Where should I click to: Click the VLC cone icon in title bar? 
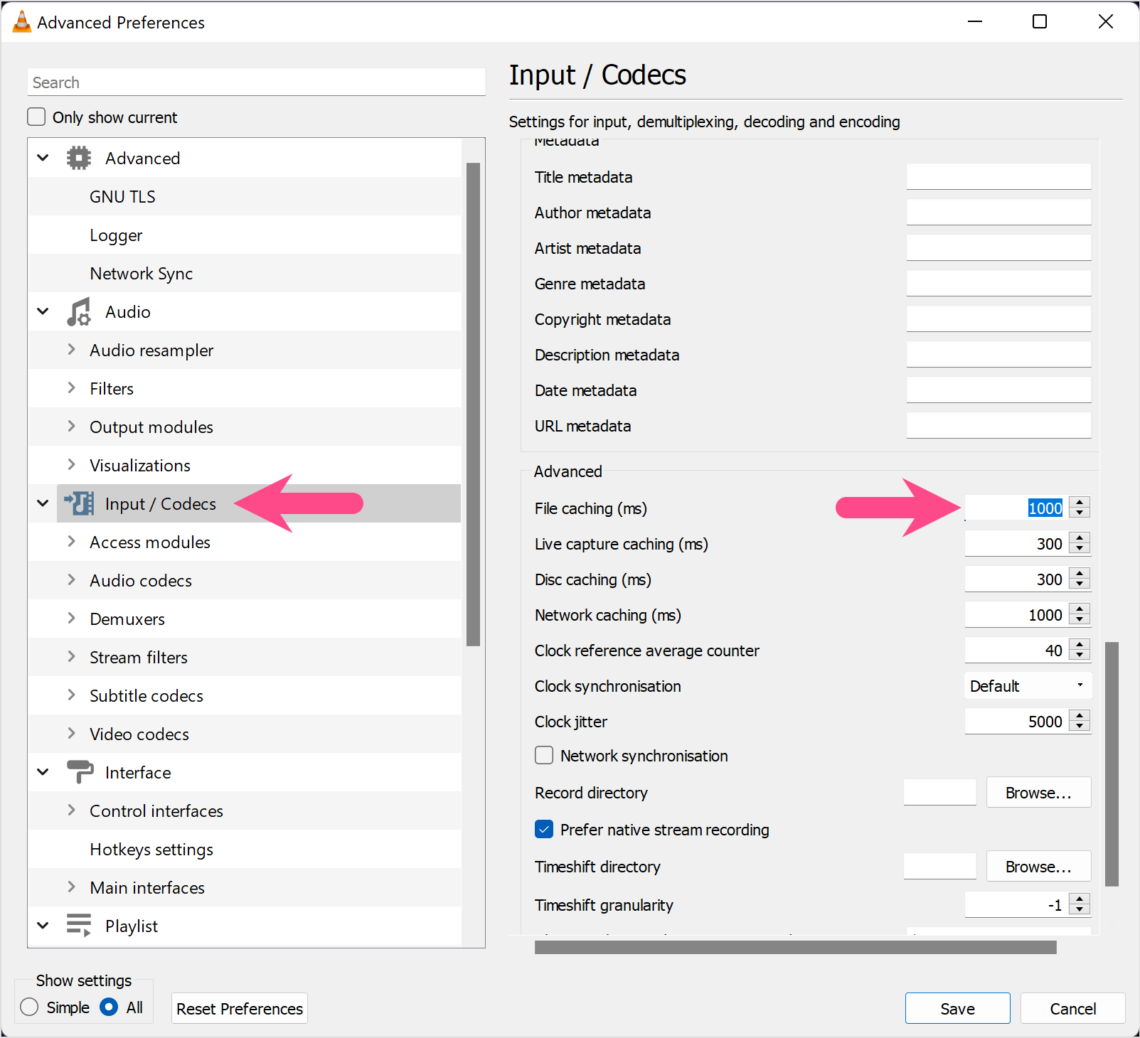pyautogui.click(x=21, y=22)
